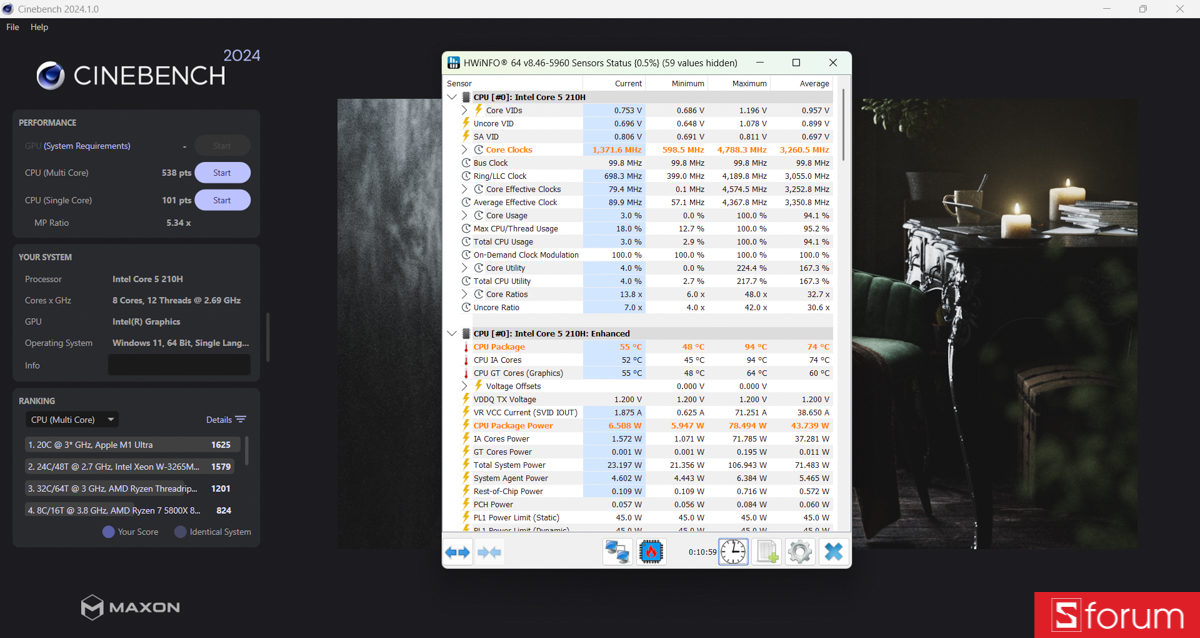Click the bolt icon beside SA VID
The height and width of the screenshot is (638, 1200).
[466, 136]
